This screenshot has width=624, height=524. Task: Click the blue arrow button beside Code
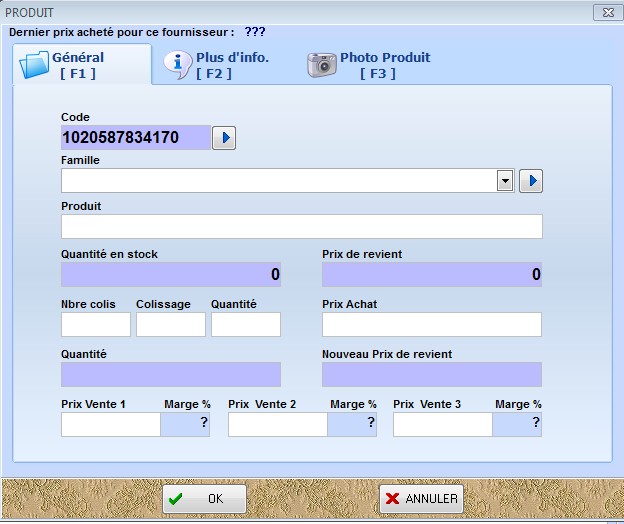click(224, 138)
